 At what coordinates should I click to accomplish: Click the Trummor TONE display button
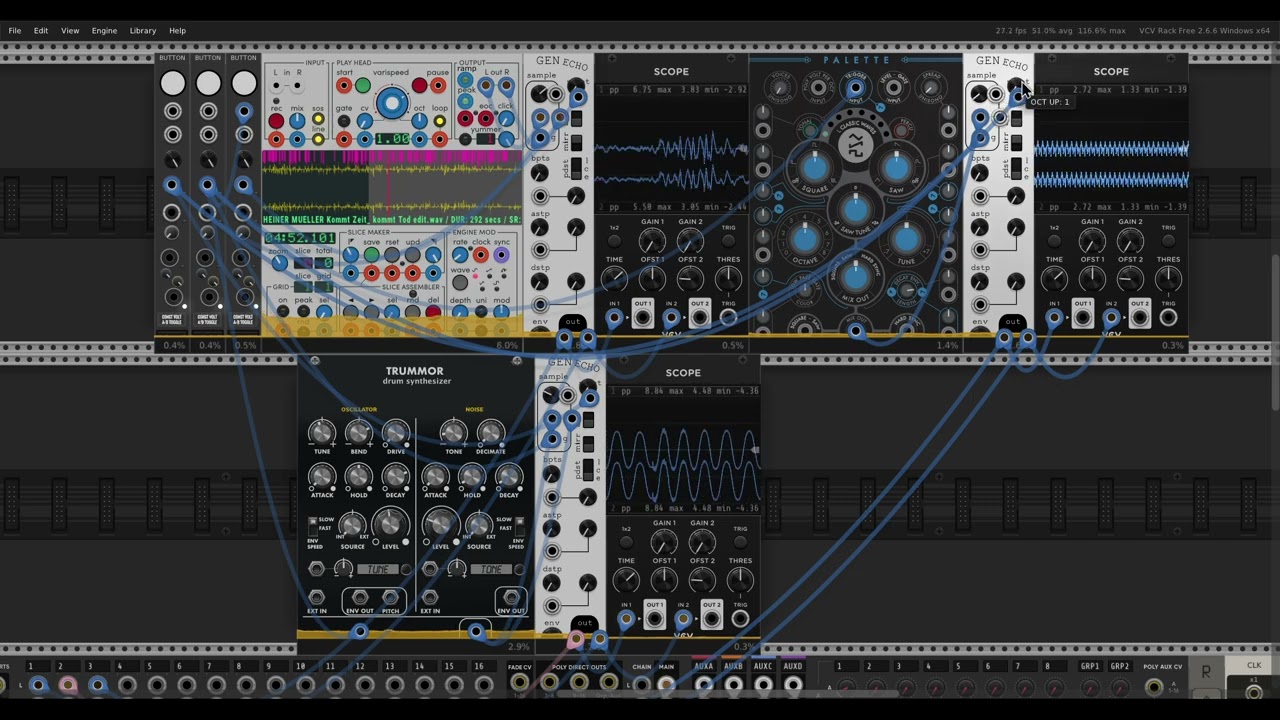coord(491,569)
